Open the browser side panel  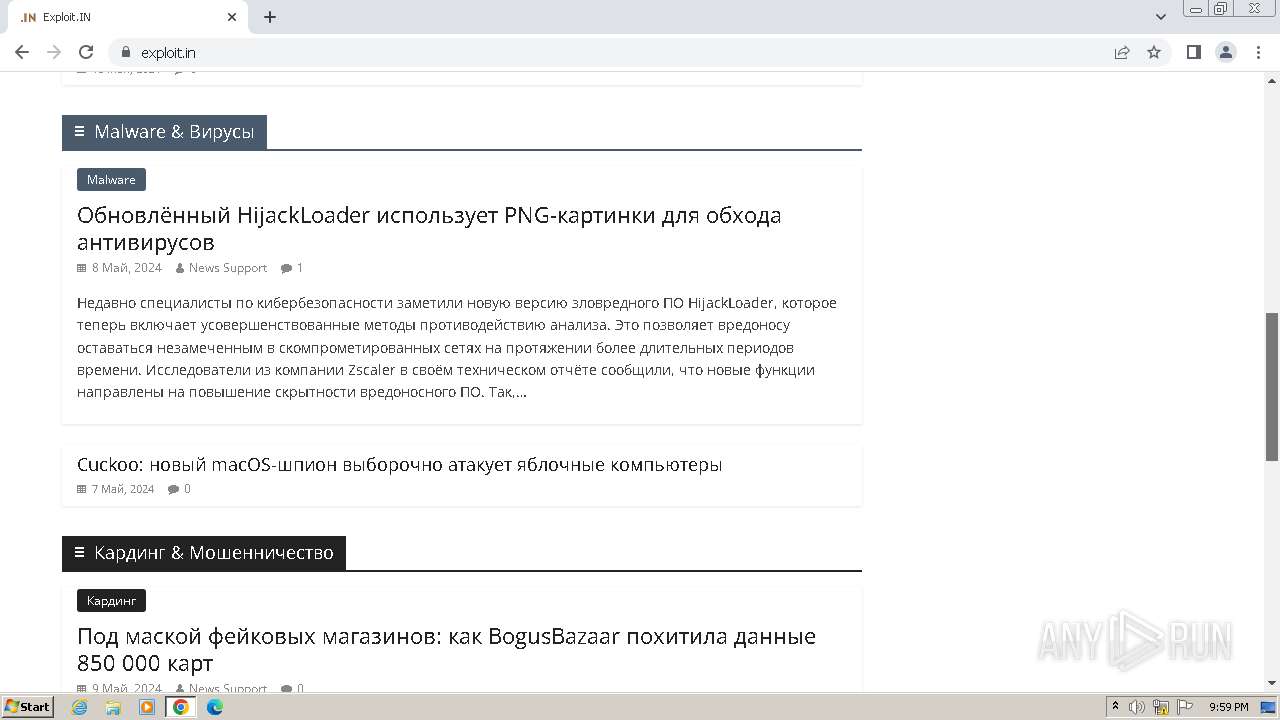point(1194,52)
